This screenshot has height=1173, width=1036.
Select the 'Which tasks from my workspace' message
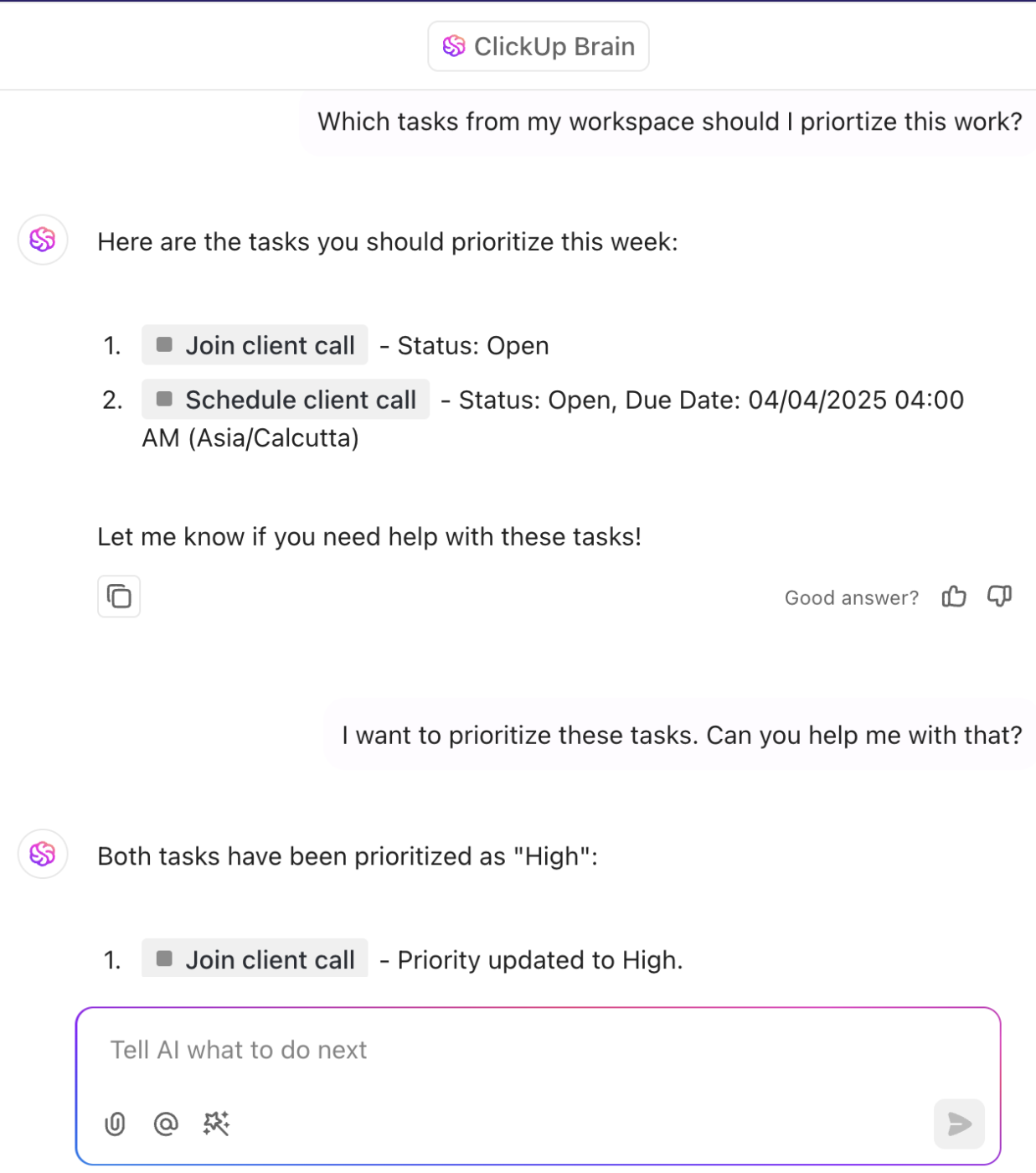[669, 122]
